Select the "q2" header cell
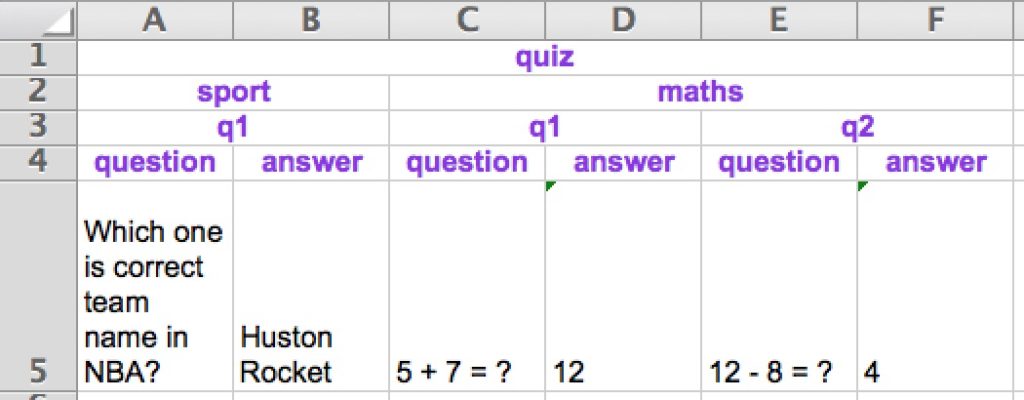Screen dimensions: 1024x400 point(857,127)
